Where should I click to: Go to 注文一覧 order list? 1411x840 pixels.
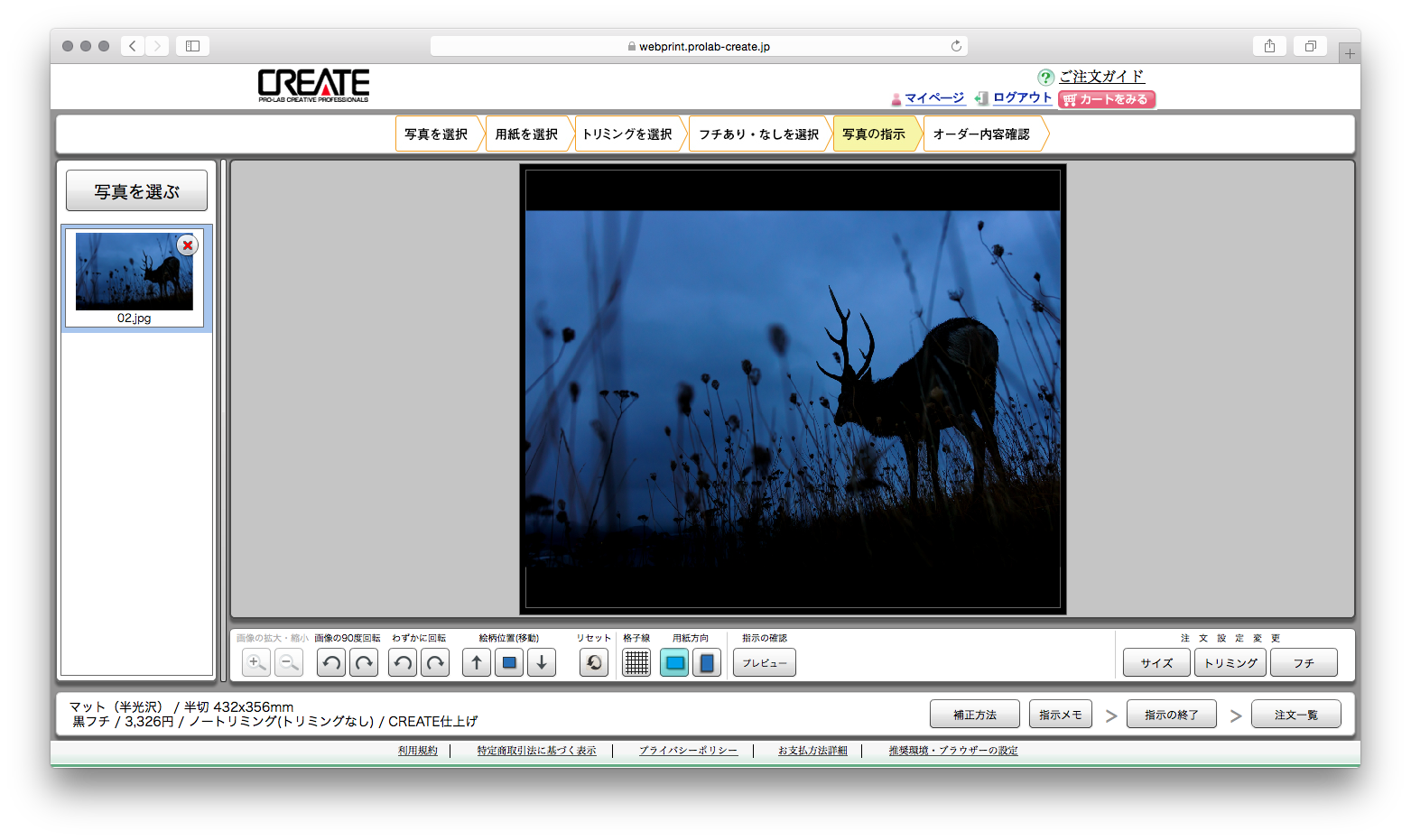(1296, 715)
